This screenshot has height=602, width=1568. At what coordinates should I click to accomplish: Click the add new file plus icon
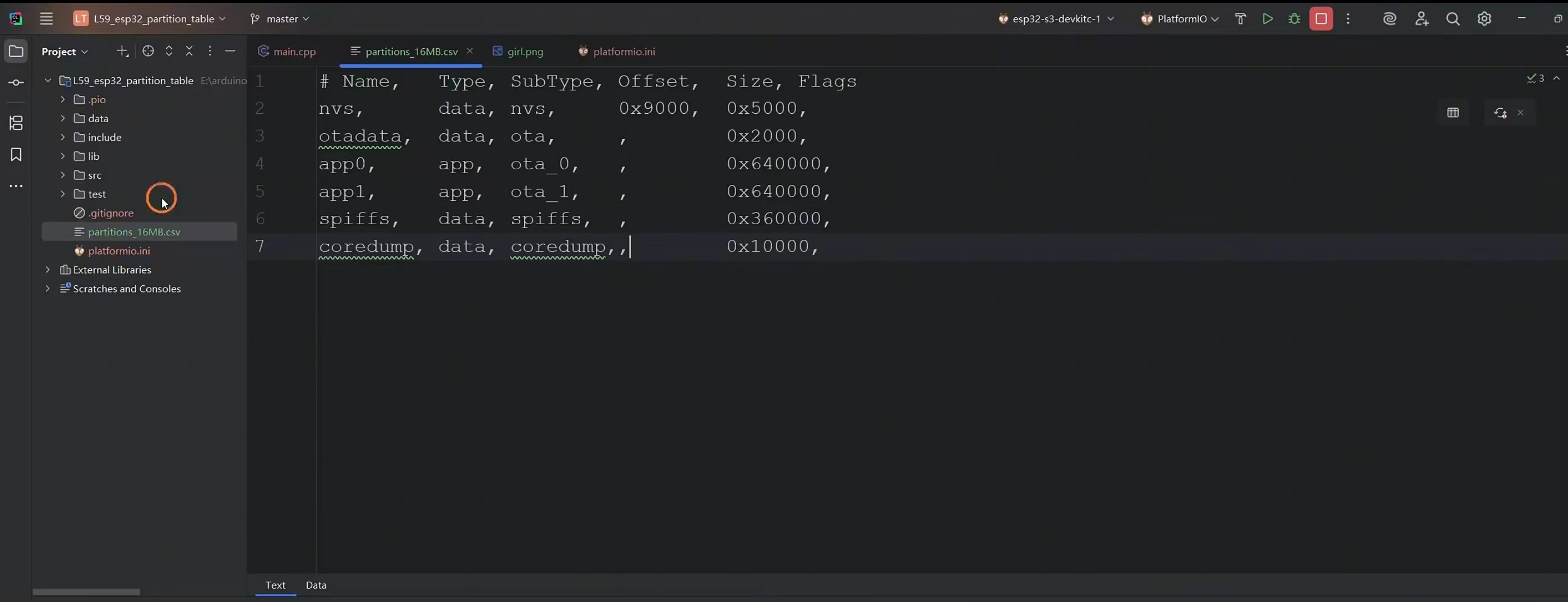click(x=122, y=51)
